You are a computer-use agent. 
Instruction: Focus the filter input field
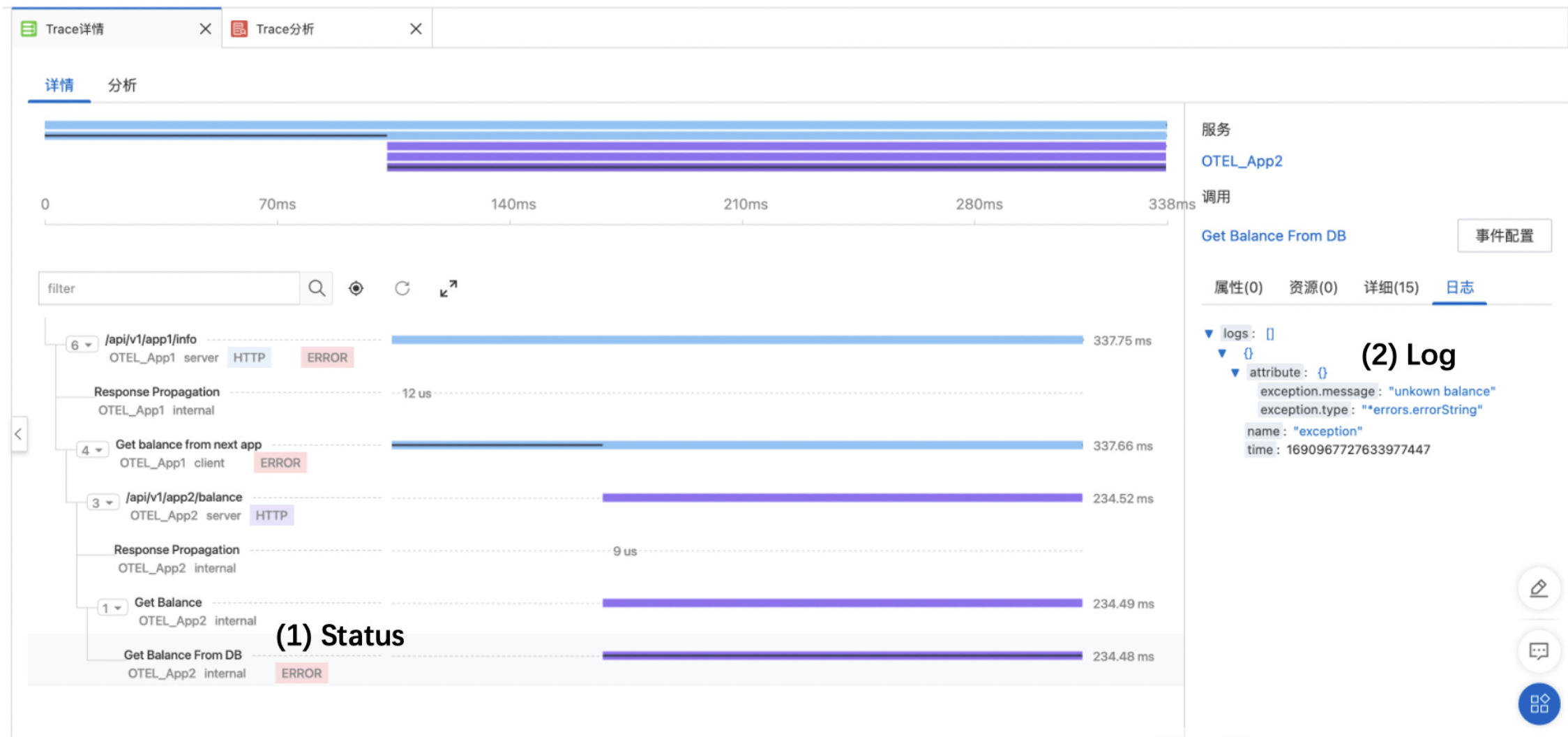click(x=169, y=288)
